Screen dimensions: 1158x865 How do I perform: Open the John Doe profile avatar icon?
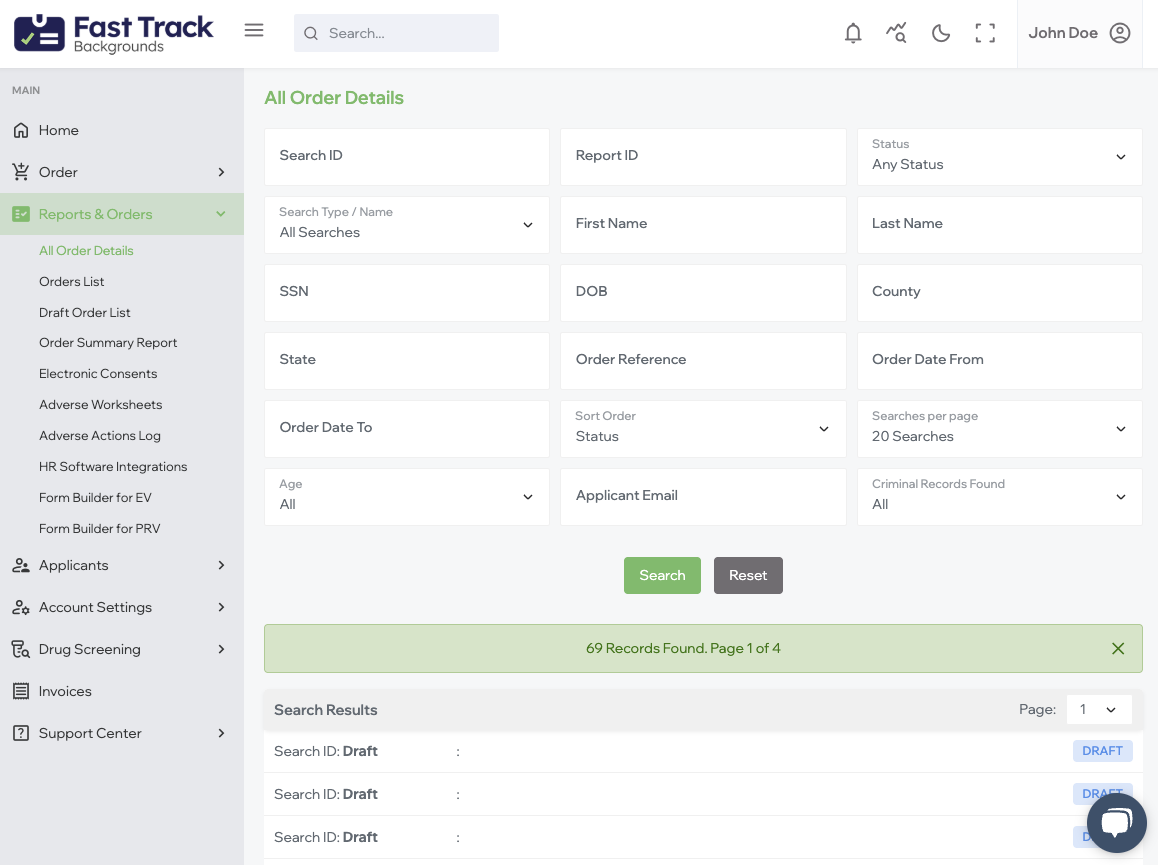pyautogui.click(x=1120, y=33)
